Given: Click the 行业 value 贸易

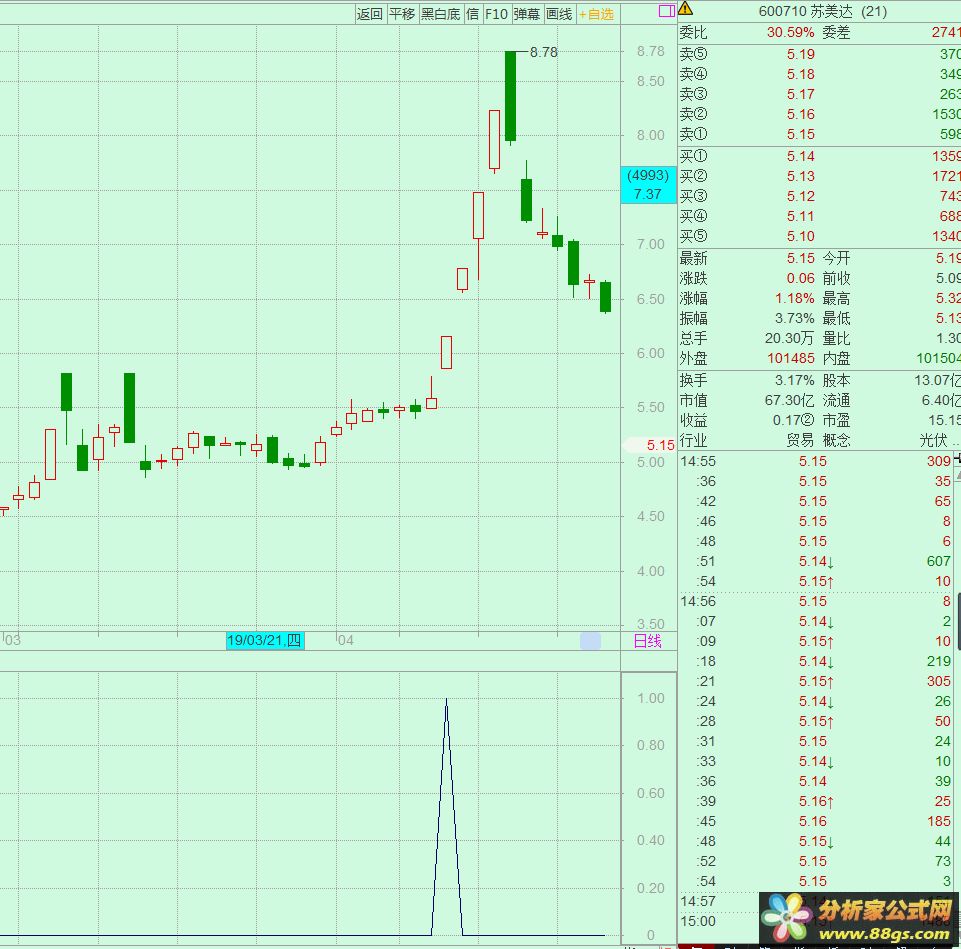Looking at the screenshot, I should 800,440.
